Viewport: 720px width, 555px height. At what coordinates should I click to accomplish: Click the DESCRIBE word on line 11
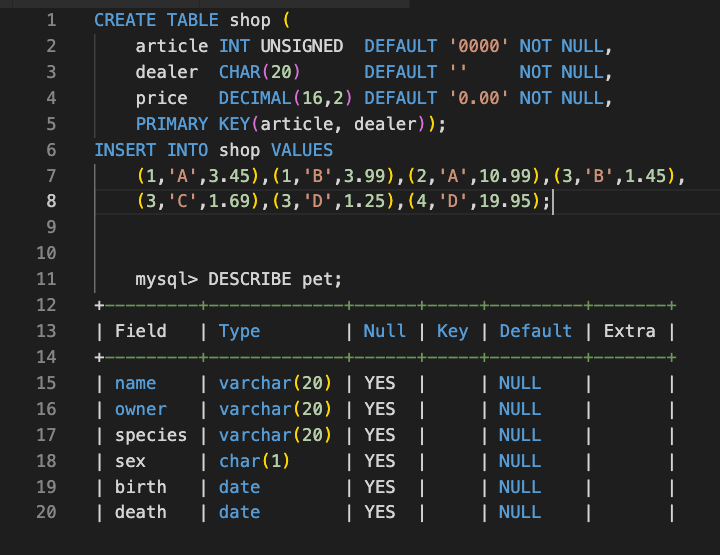[x=250, y=279]
